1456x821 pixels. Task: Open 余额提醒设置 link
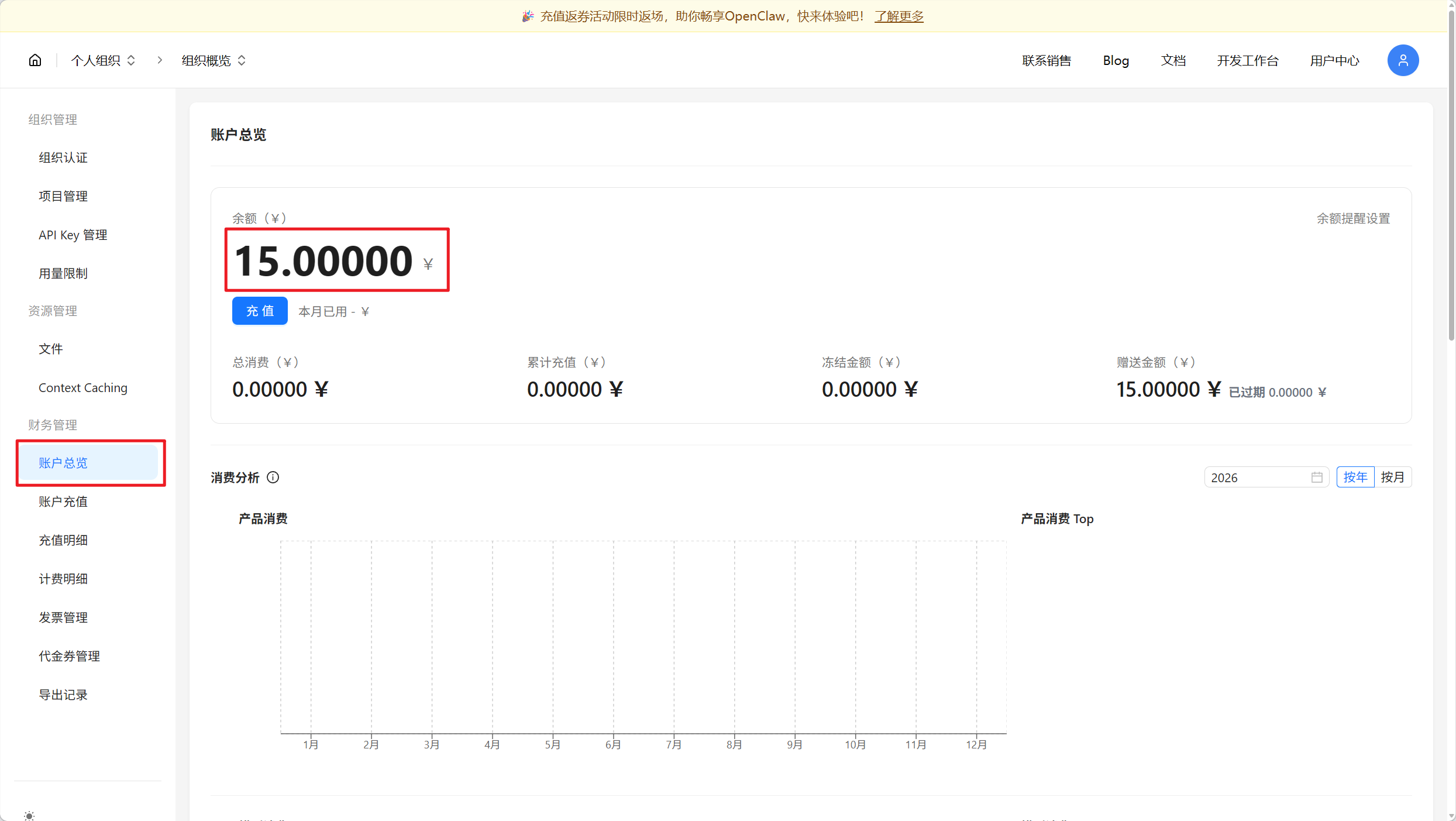[x=1352, y=218]
